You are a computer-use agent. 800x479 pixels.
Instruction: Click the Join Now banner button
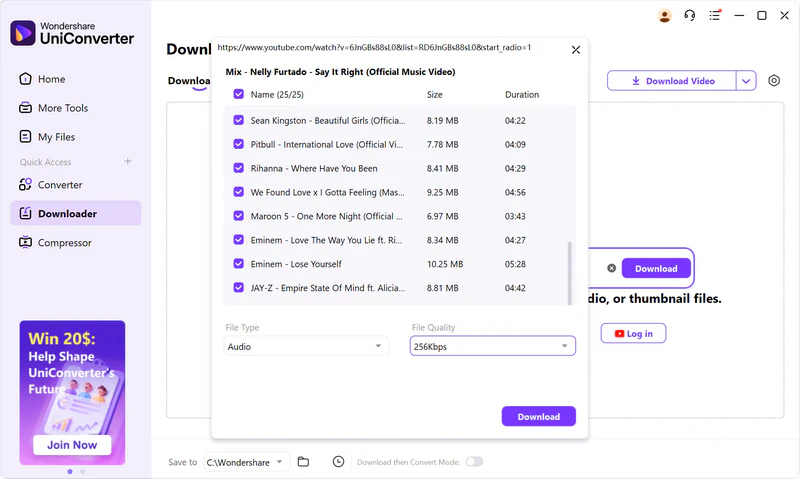[72, 445]
